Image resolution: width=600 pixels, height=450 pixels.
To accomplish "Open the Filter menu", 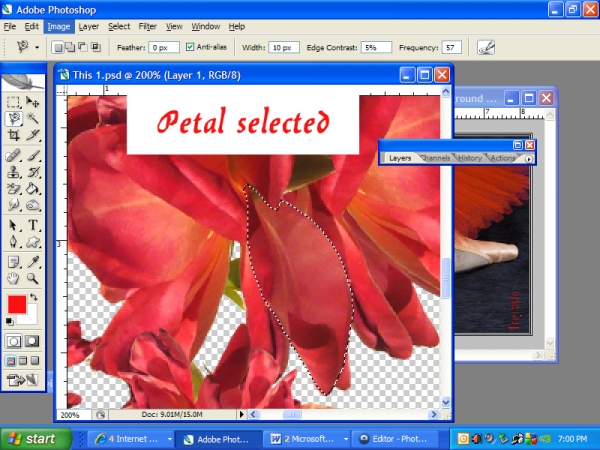I will tap(148, 26).
